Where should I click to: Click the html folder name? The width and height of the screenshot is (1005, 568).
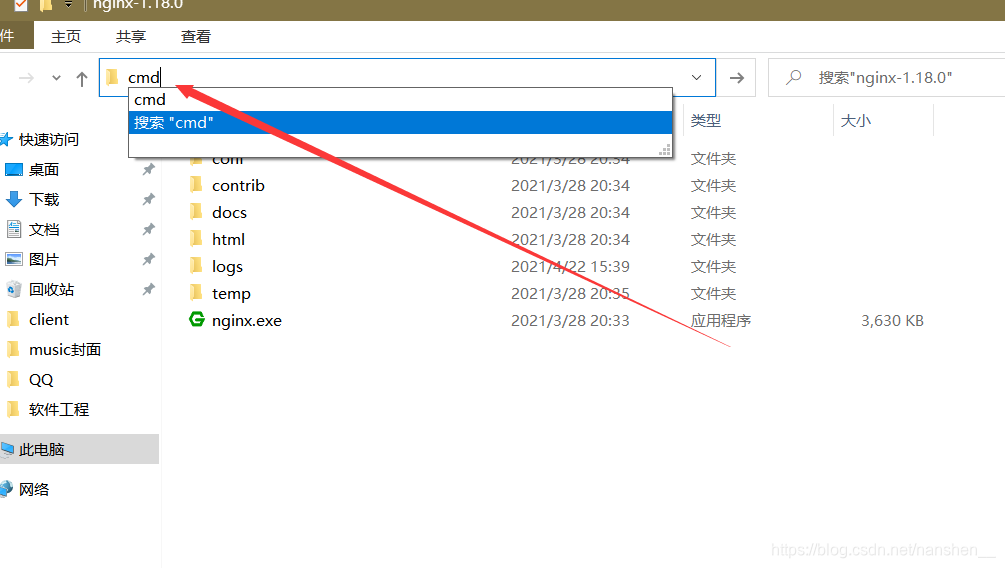(x=229, y=239)
